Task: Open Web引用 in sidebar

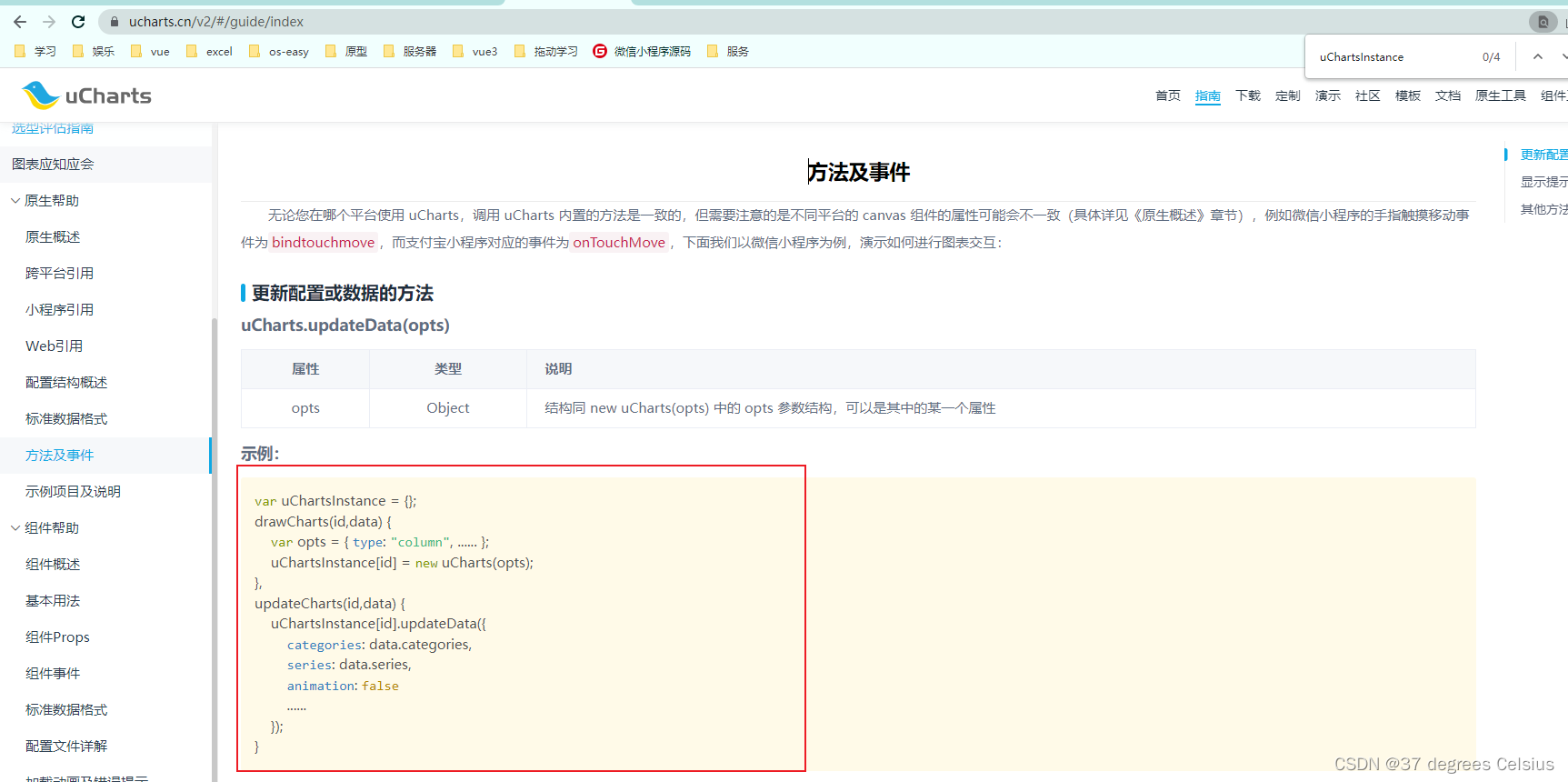Action: [x=54, y=346]
